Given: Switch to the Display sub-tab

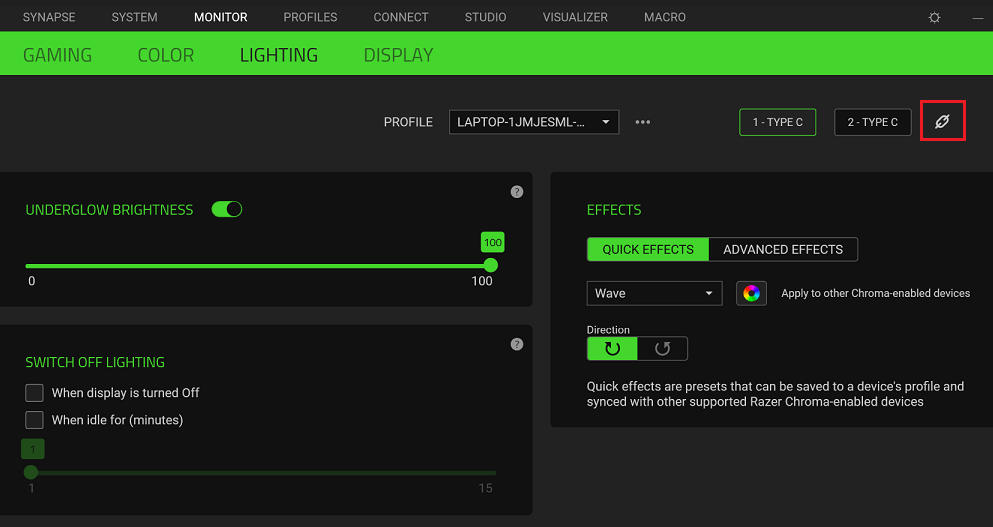Looking at the screenshot, I should click(398, 55).
